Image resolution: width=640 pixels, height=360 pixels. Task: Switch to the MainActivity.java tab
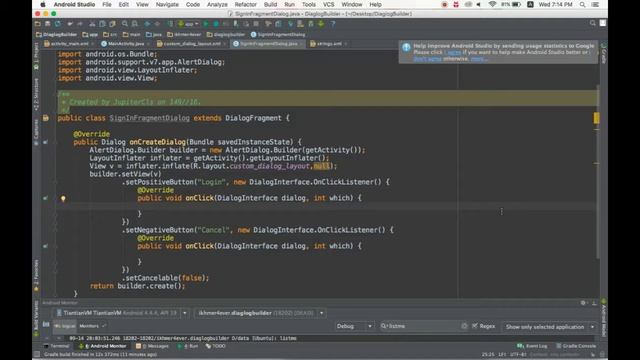126,44
